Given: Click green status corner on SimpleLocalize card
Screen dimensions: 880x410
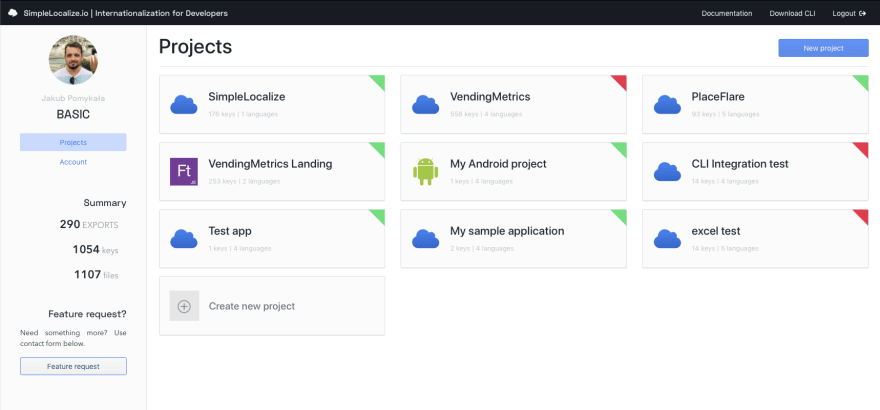Looking at the screenshot, I should click(379, 81).
